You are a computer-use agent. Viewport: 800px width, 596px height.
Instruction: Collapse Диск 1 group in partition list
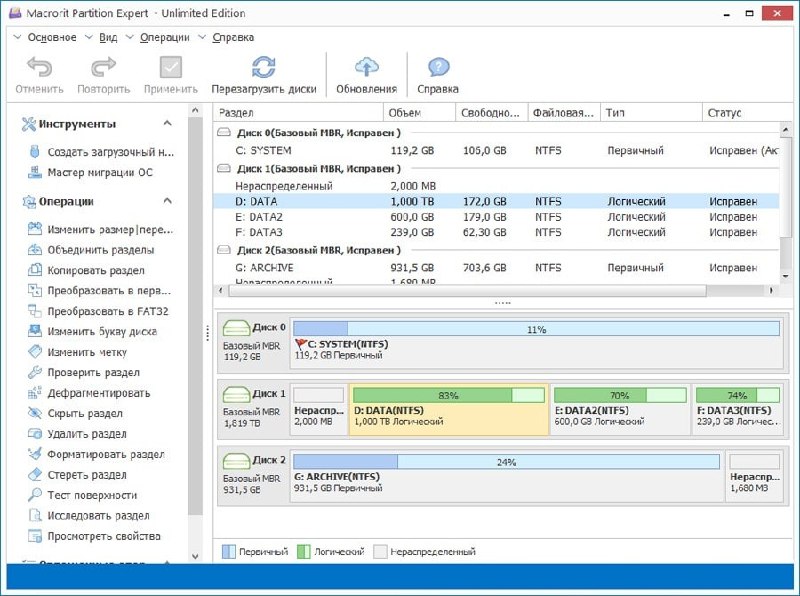[225, 169]
